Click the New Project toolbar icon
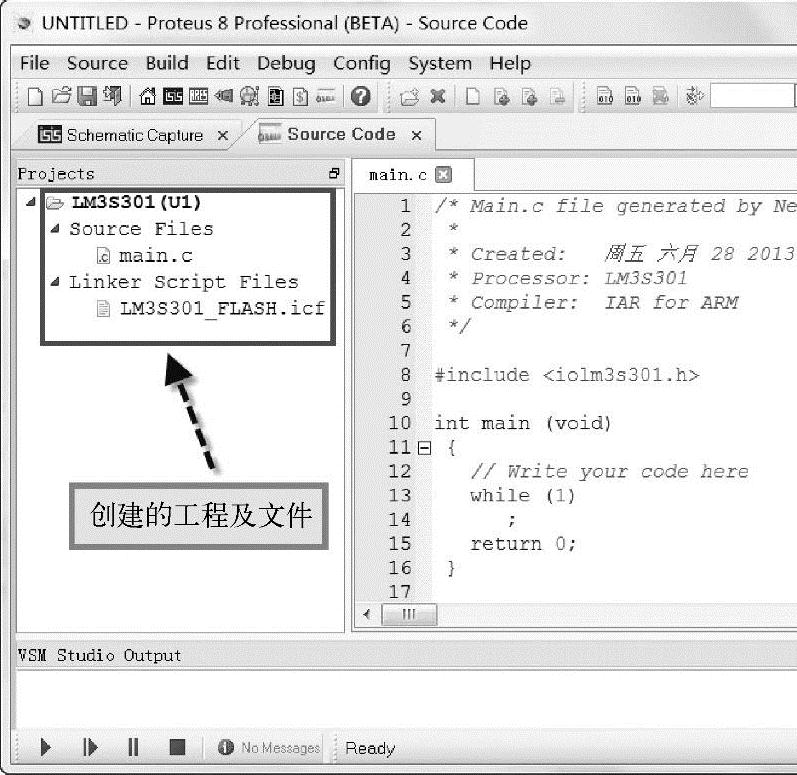 (35, 96)
